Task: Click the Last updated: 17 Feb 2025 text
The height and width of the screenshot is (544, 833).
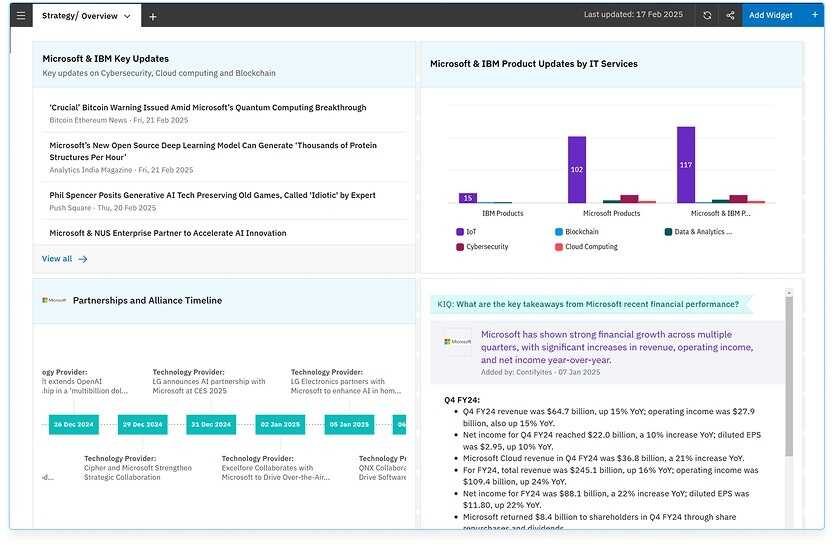Action: click(x=633, y=15)
